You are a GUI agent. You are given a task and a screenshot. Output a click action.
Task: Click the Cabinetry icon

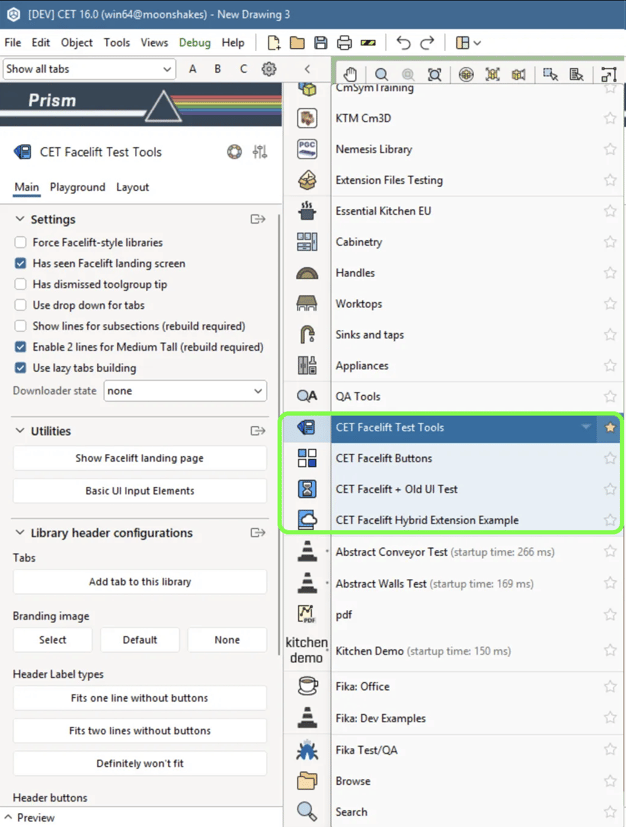click(x=307, y=242)
